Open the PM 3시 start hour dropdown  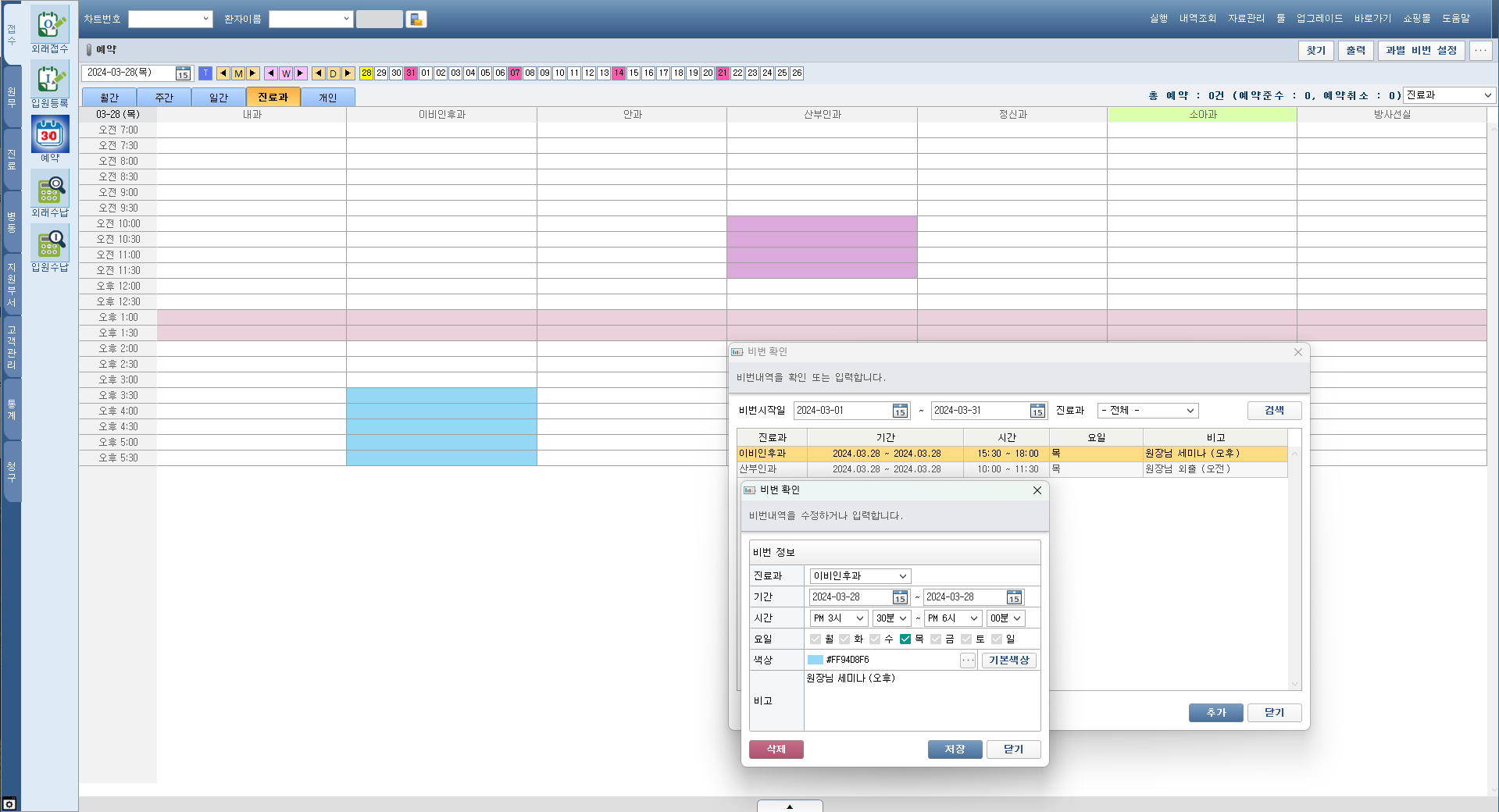[838, 618]
